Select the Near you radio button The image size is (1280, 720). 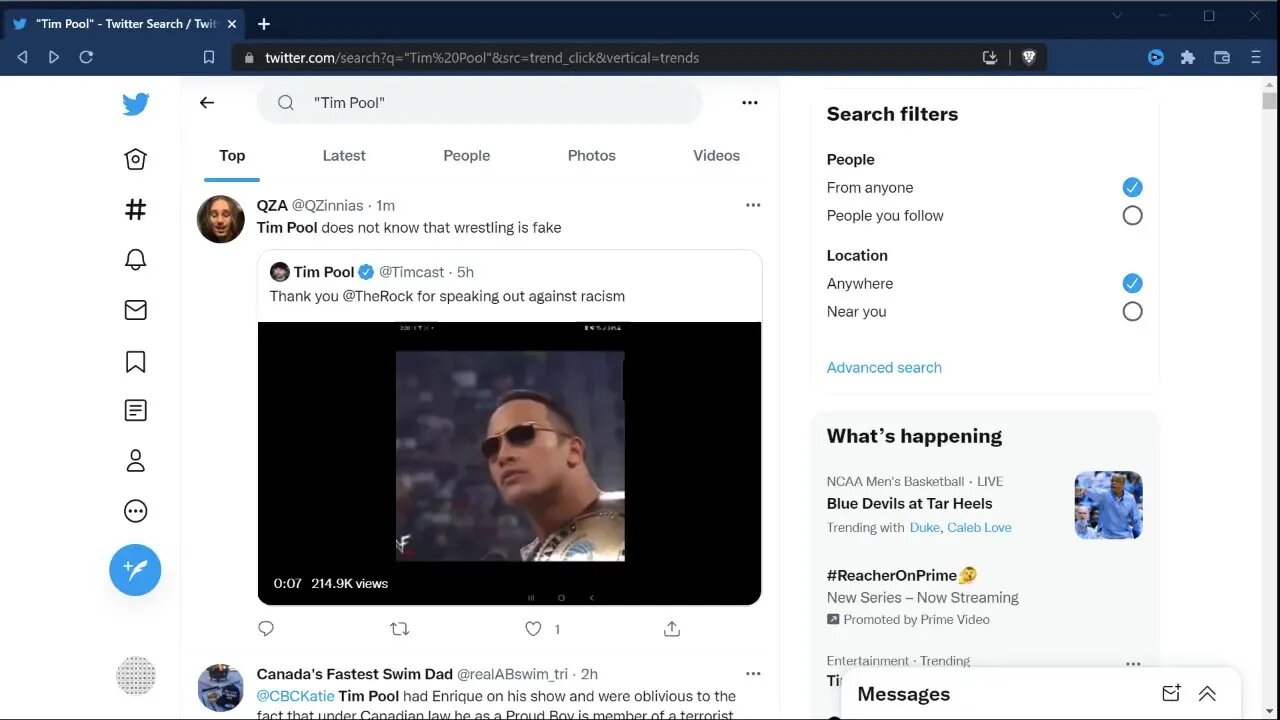click(1132, 311)
